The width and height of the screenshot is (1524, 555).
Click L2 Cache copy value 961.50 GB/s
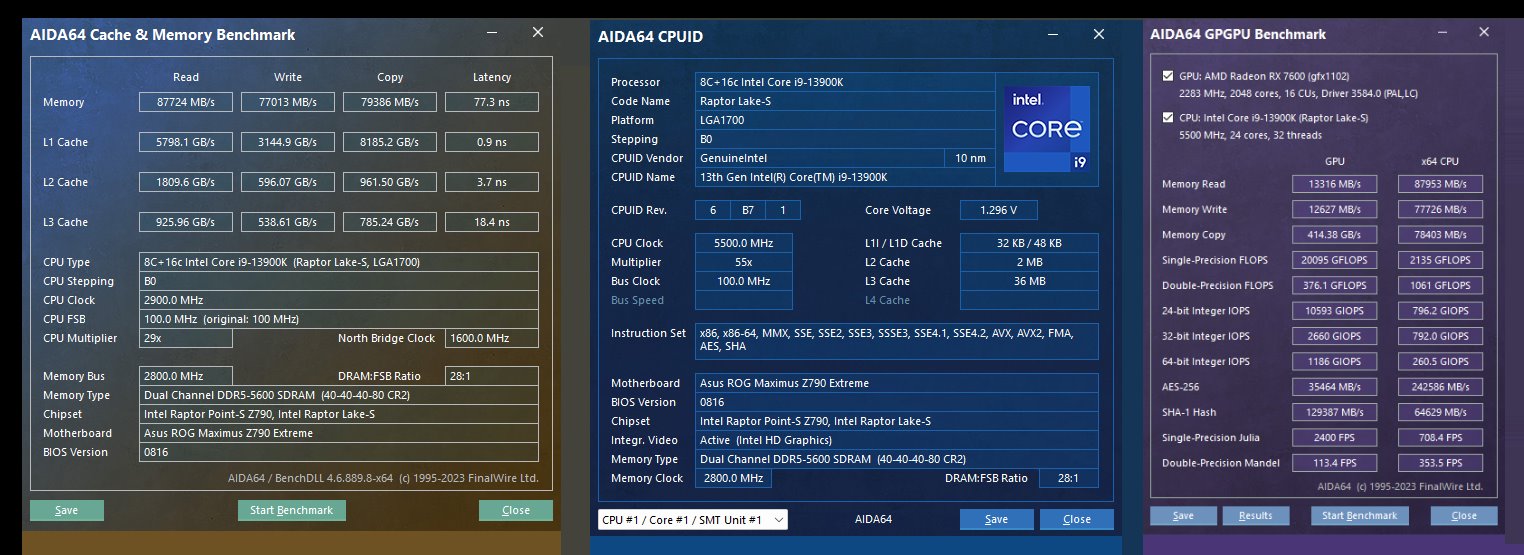click(390, 182)
